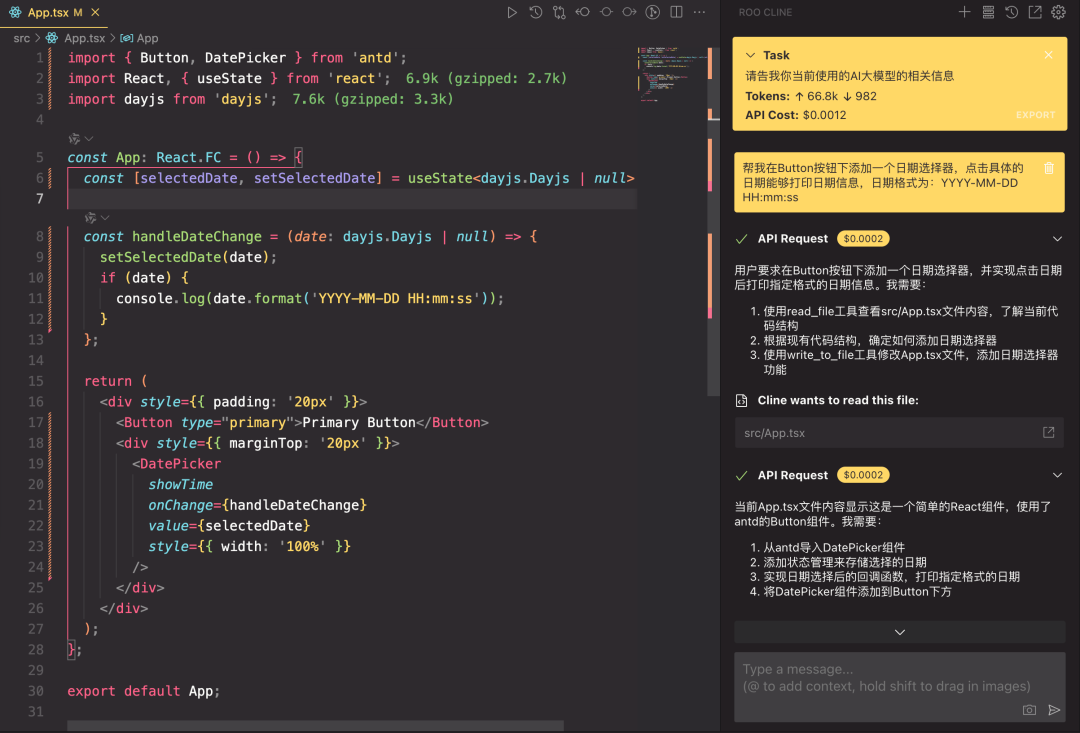View Roo Cline task history icon
Screen dimensions: 1080x733
pos(1013,11)
